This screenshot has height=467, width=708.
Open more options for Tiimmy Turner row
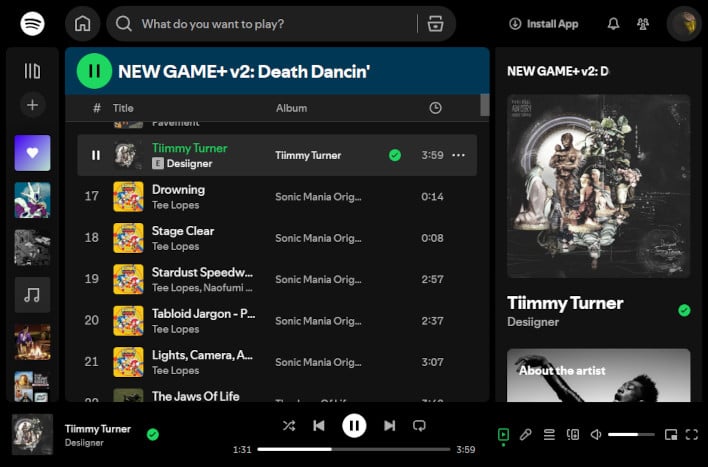click(x=458, y=155)
